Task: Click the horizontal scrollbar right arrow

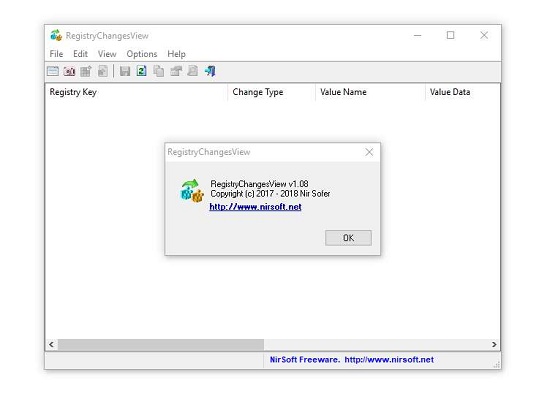Action: click(x=494, y=344)
